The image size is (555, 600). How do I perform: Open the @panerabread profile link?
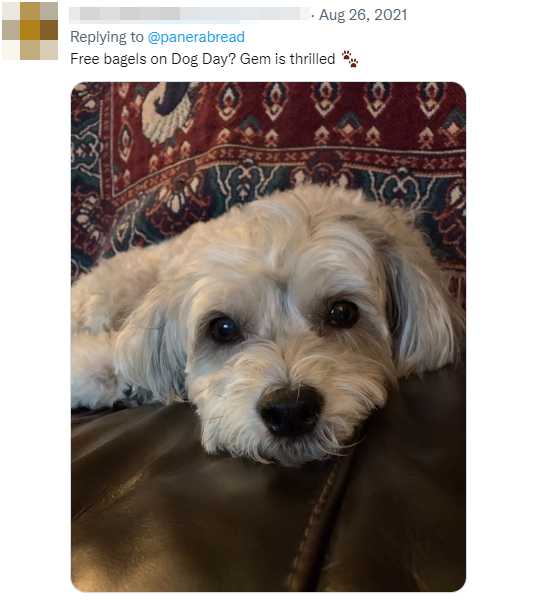[x=196, y=37]
